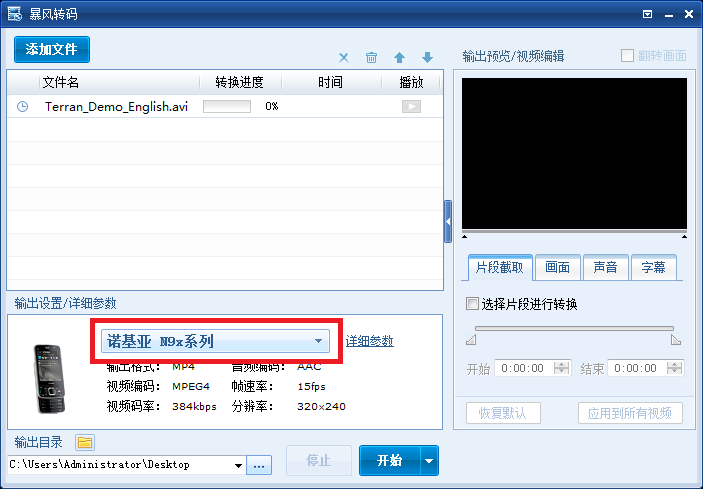Click the 暴风转码 app icon in title bar

(x=14, y=14)
